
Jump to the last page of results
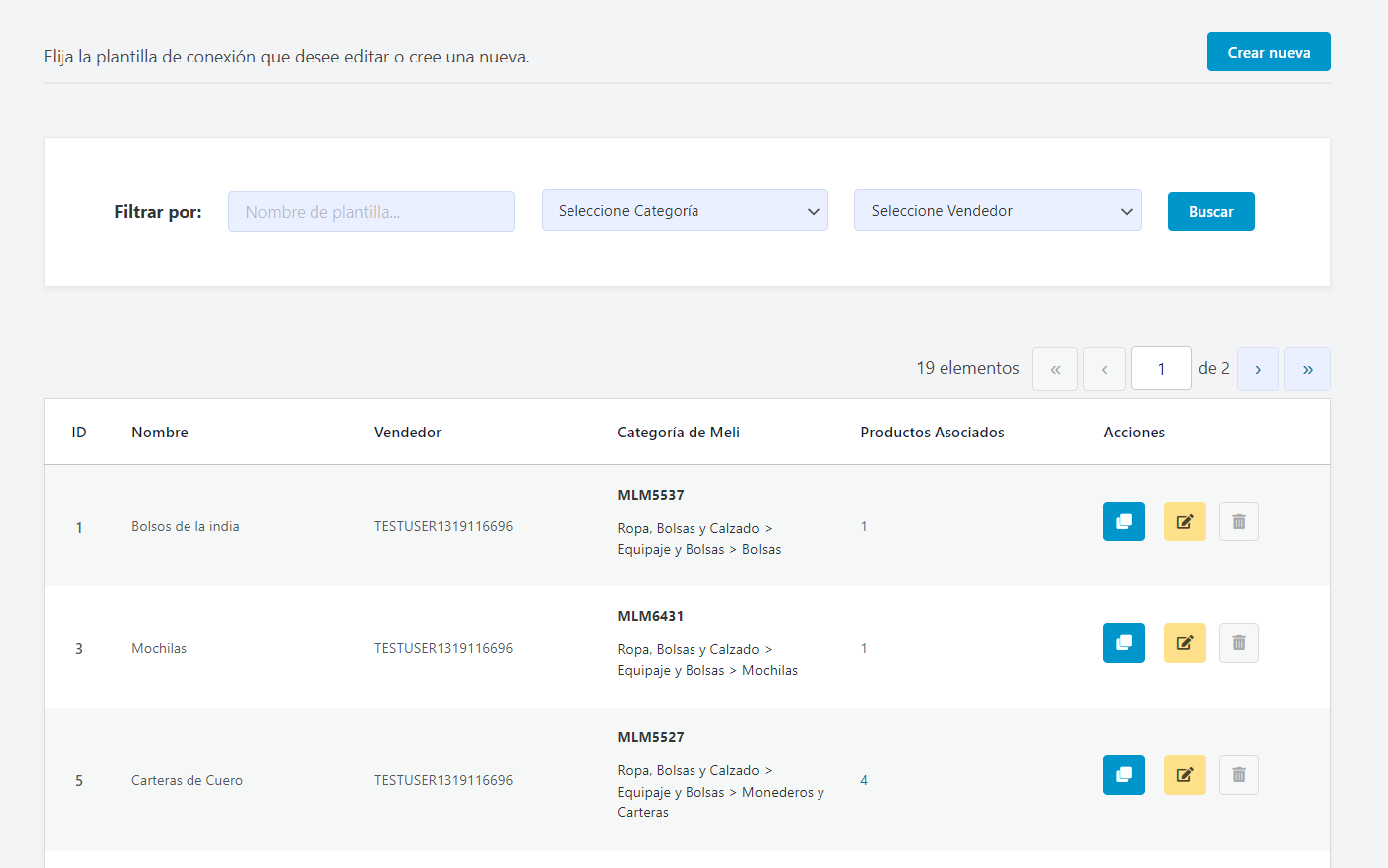(1307, 369)
